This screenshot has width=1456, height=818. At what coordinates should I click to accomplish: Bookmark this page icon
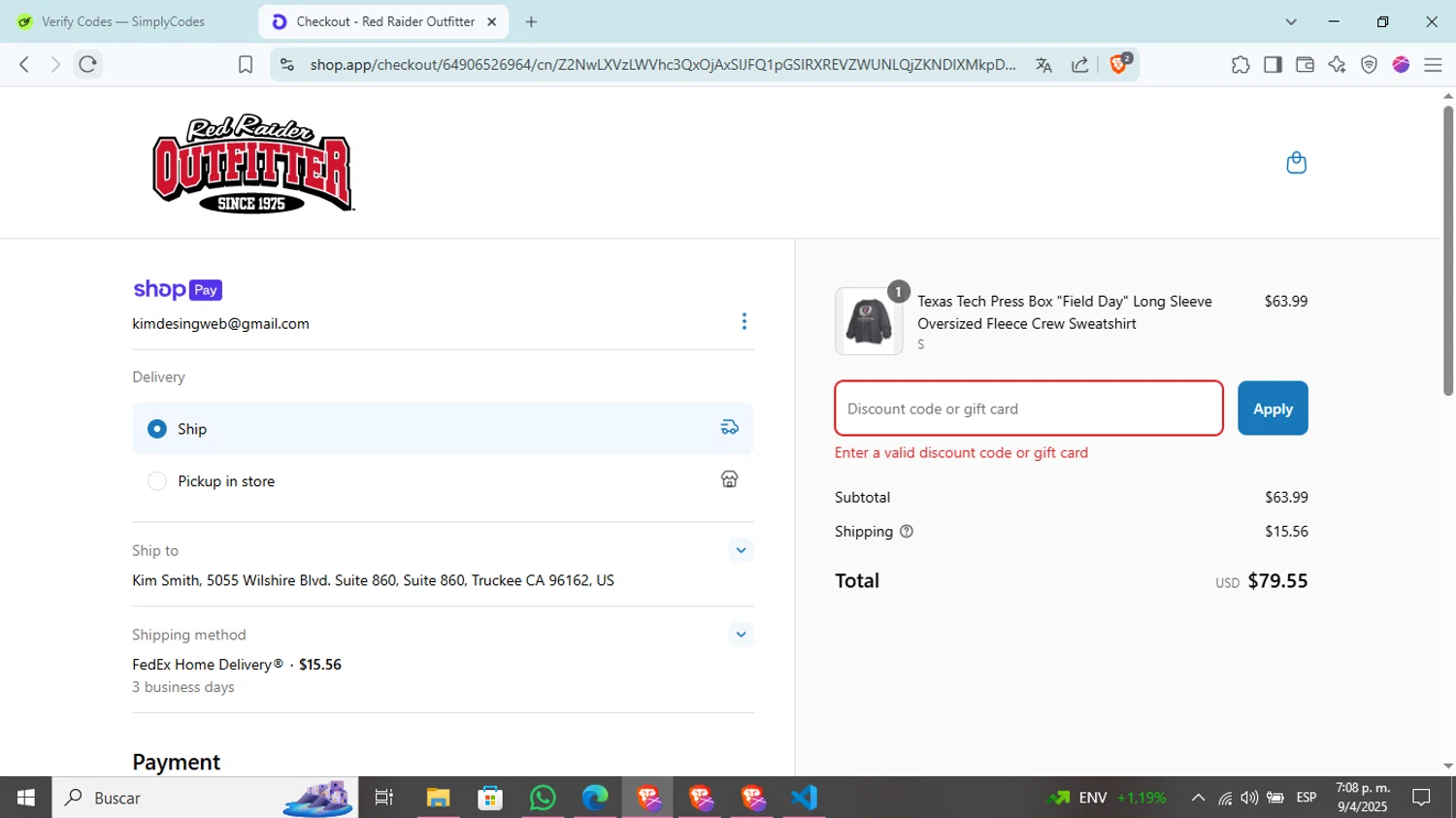point(246,64)
